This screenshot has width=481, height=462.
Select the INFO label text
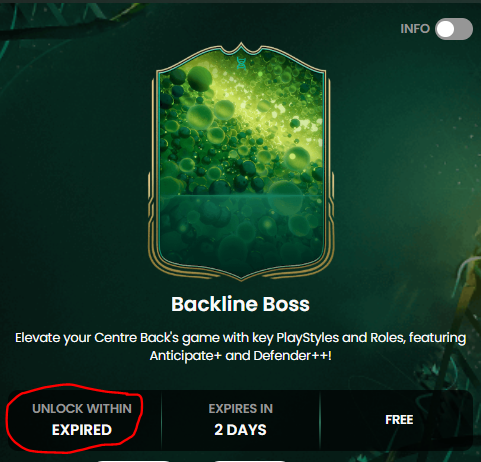pyautogui.click(x=415, y=29)
